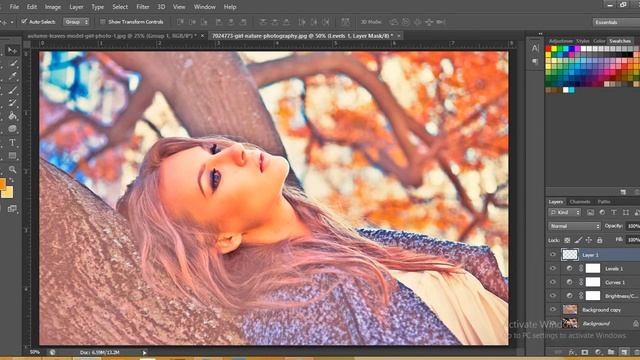
Task: Click Lock image pixels brush icon
Action: pos(578,240)
